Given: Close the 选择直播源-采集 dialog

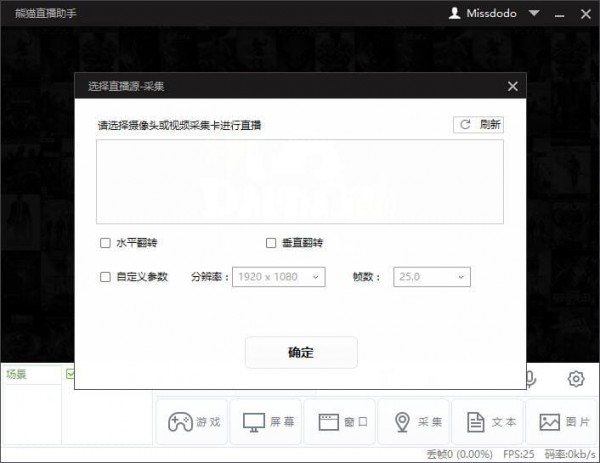Looking at the screenshot, I should 513,87.
